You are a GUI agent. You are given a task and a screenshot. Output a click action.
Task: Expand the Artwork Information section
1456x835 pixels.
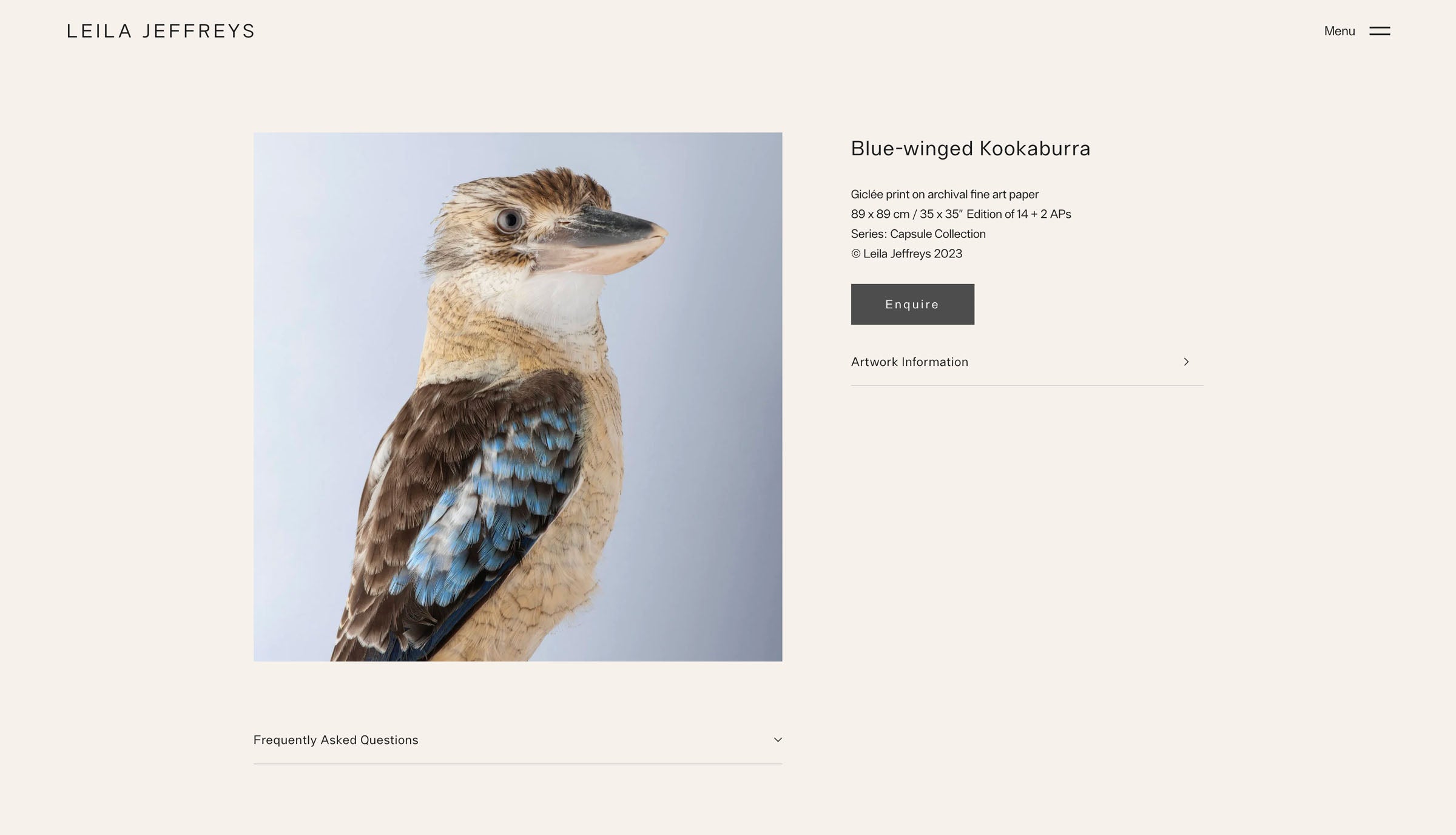1027,362
